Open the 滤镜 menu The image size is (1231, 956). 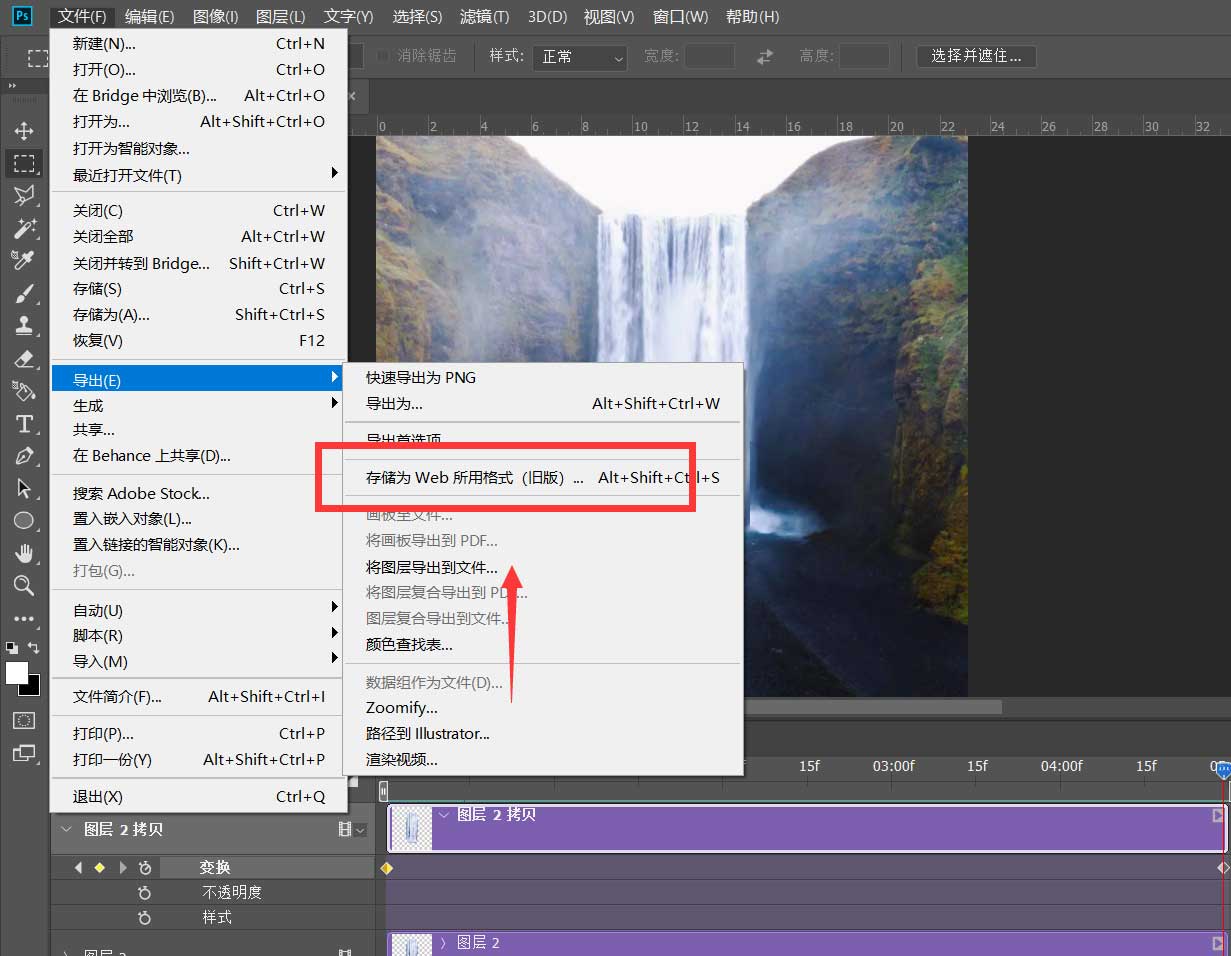click(x=482, y=16)
